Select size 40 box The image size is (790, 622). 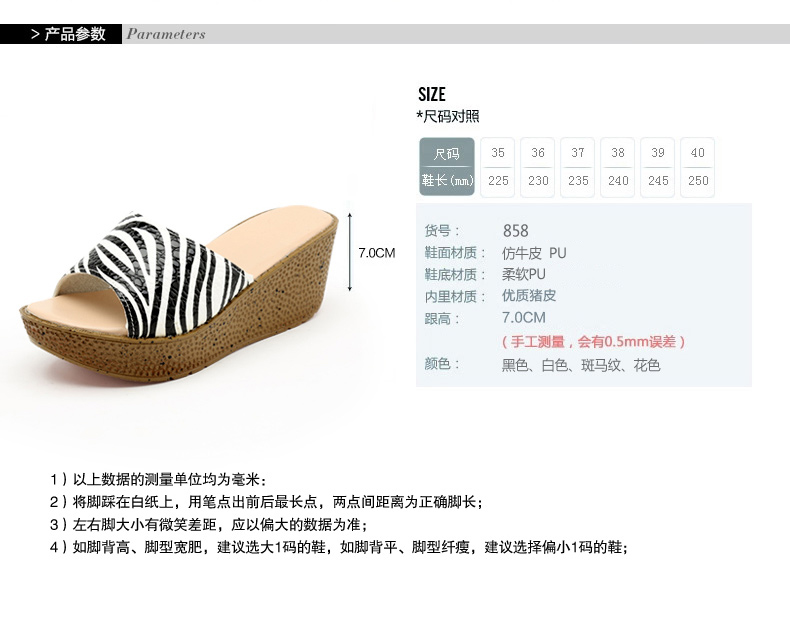[698, 167]
